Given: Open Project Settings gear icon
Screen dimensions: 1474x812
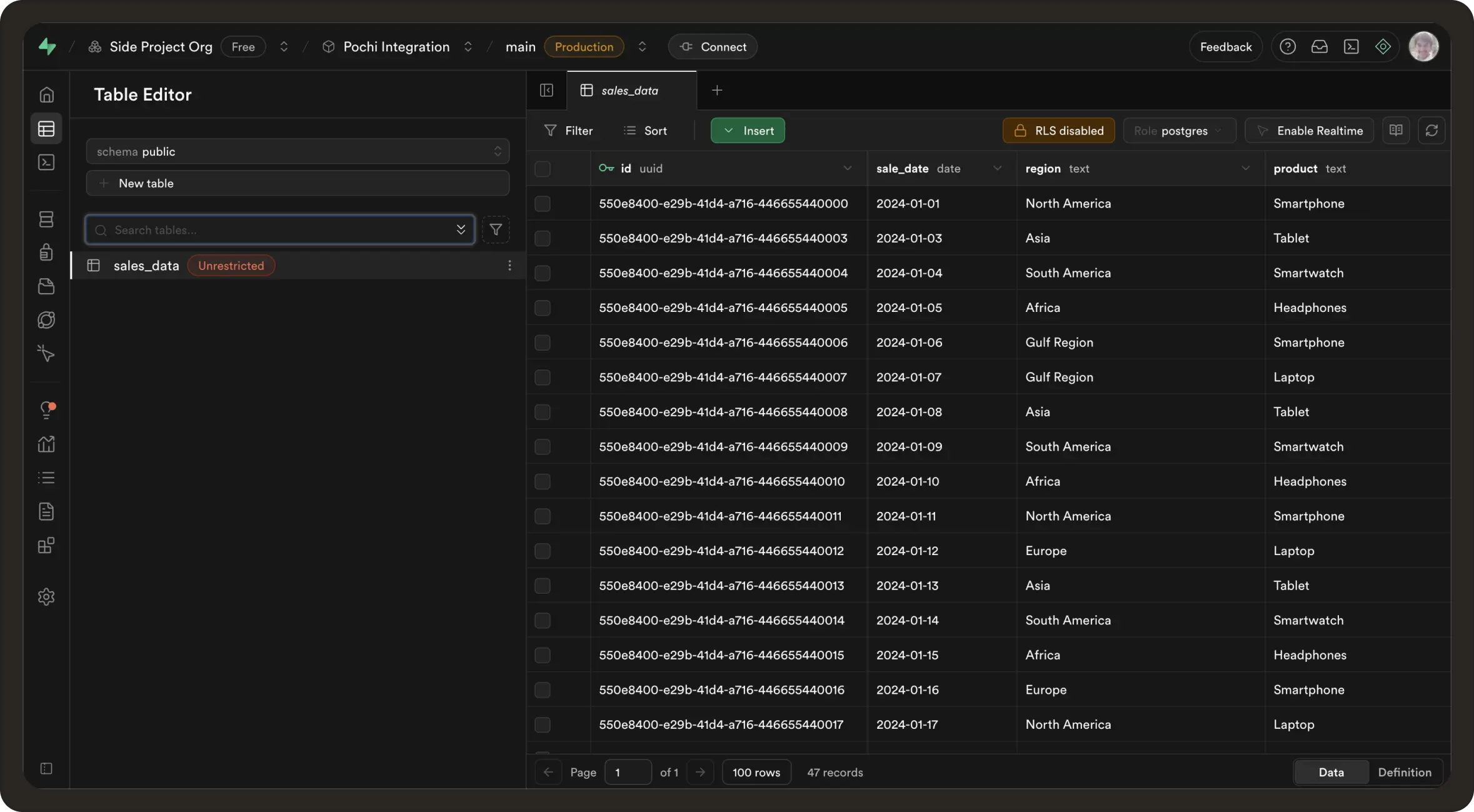Looking at the screenshot, I should (x=46, y=597).
